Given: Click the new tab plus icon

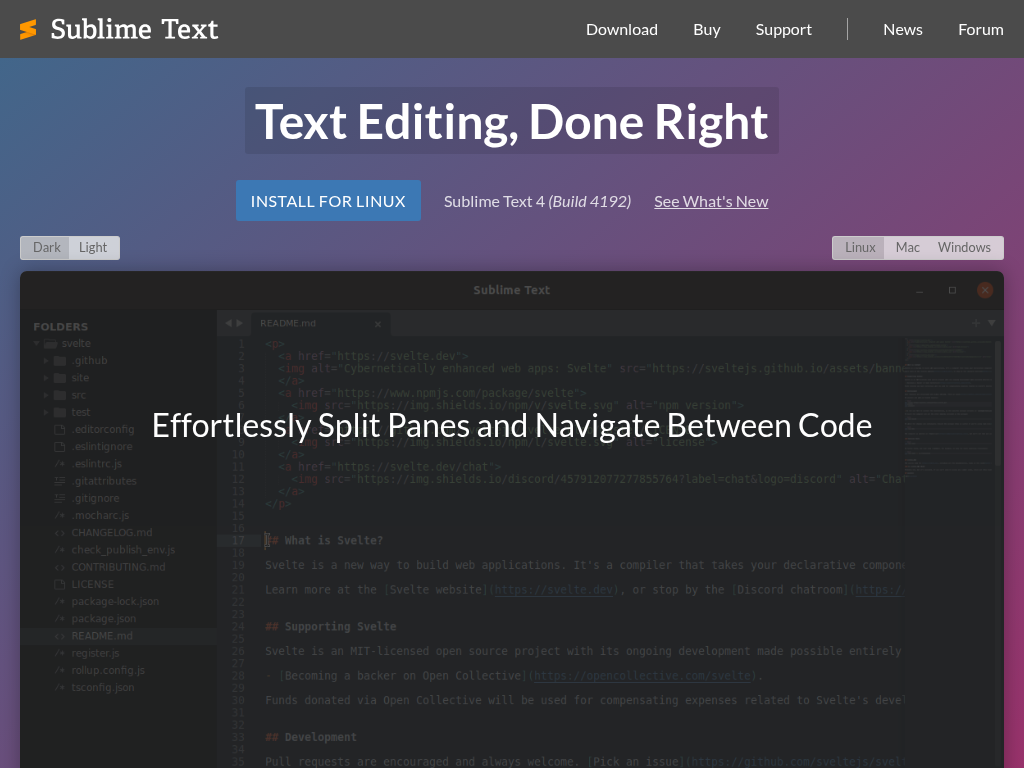Looking at the screenshot, I should pos(976,323).
